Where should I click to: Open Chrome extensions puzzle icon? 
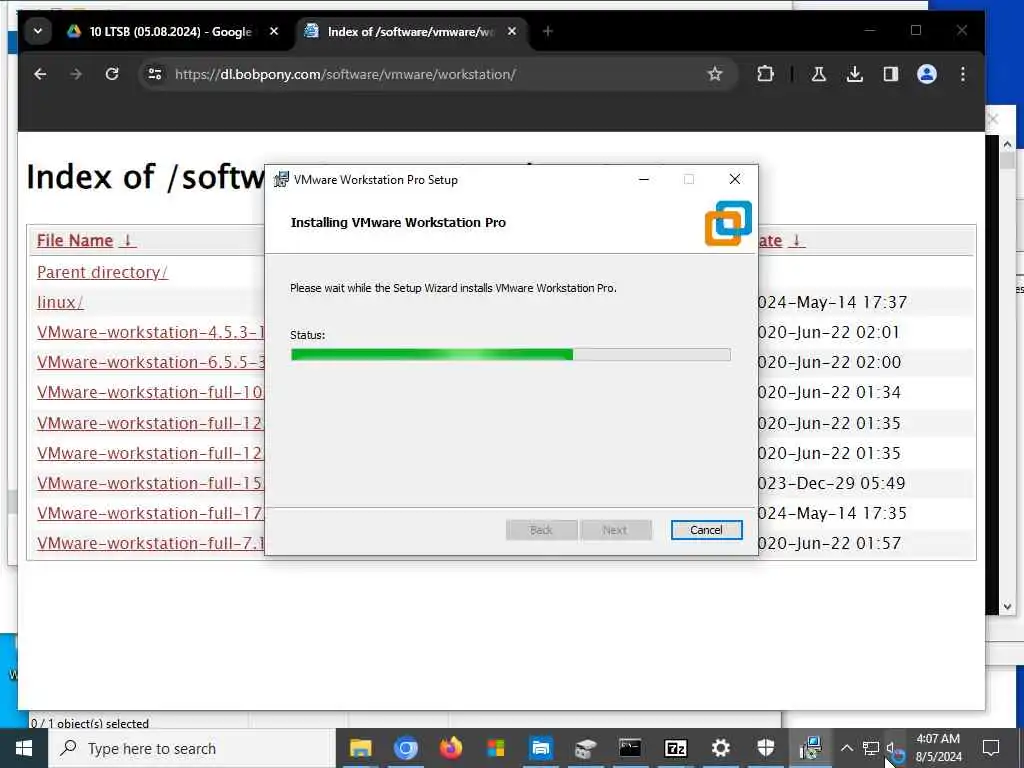tap(765, 74)
